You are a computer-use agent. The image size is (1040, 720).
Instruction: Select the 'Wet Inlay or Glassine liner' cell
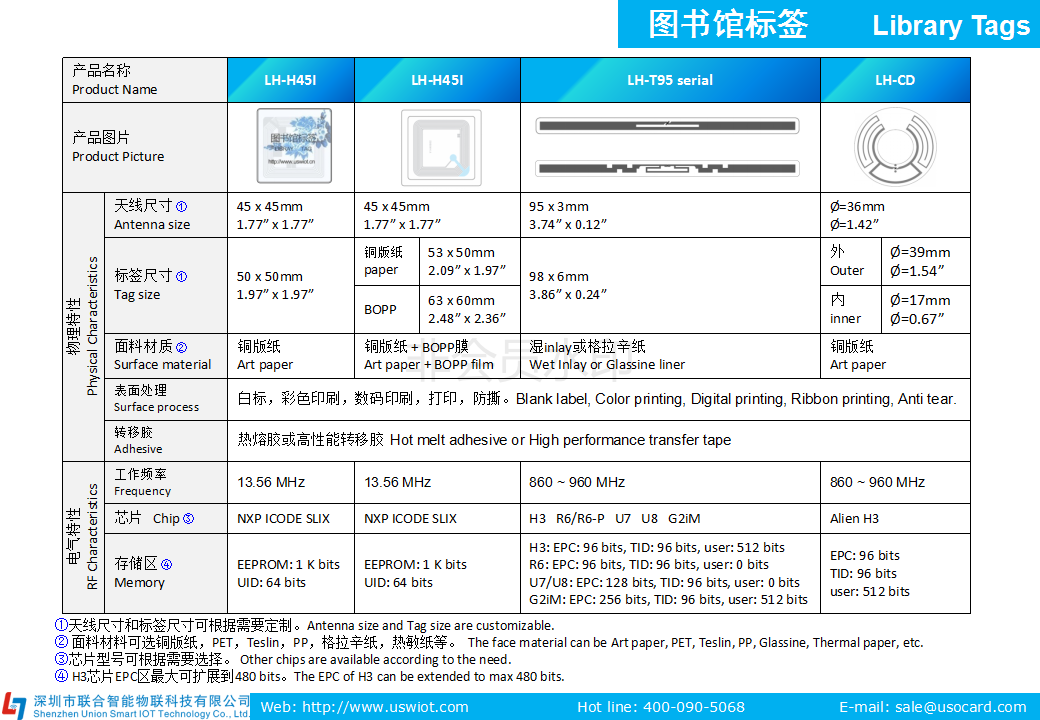tap(670, 356)
